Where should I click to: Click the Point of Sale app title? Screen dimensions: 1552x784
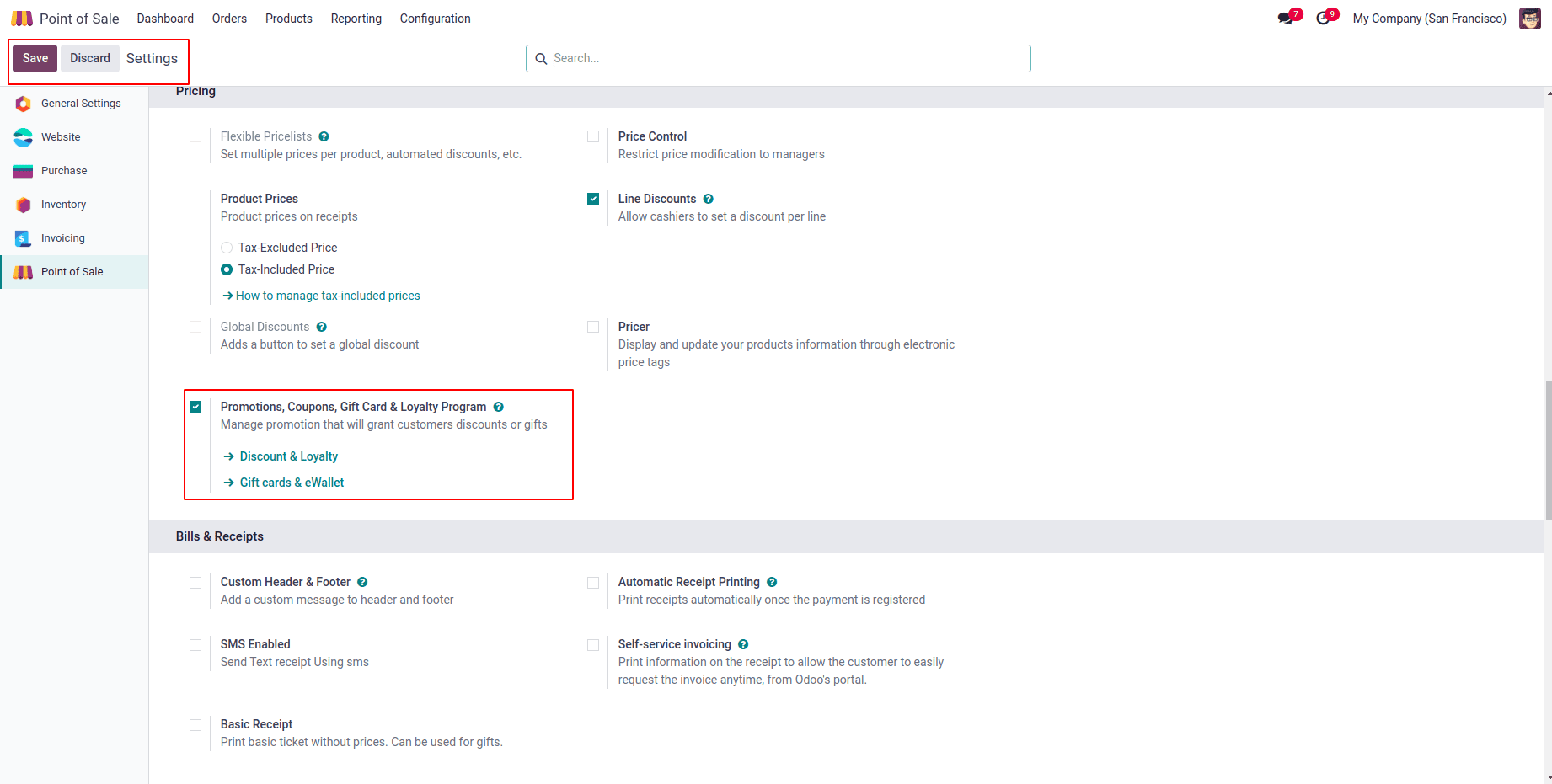coord(79,19)
